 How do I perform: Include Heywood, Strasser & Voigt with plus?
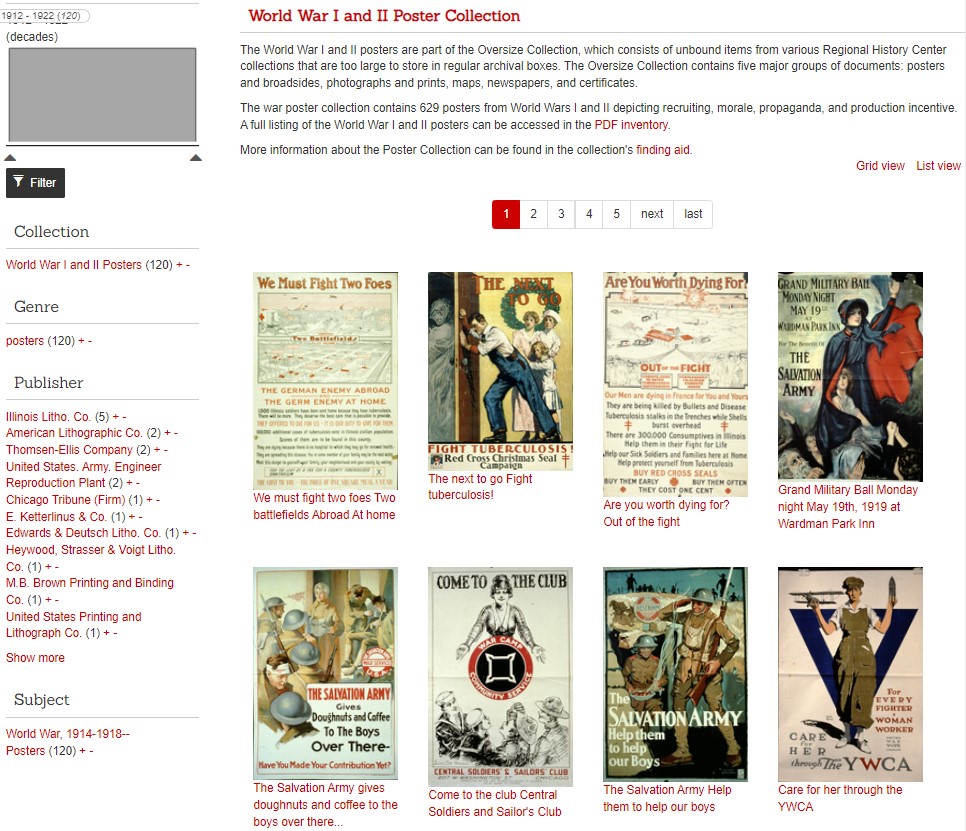coord(49,566)
